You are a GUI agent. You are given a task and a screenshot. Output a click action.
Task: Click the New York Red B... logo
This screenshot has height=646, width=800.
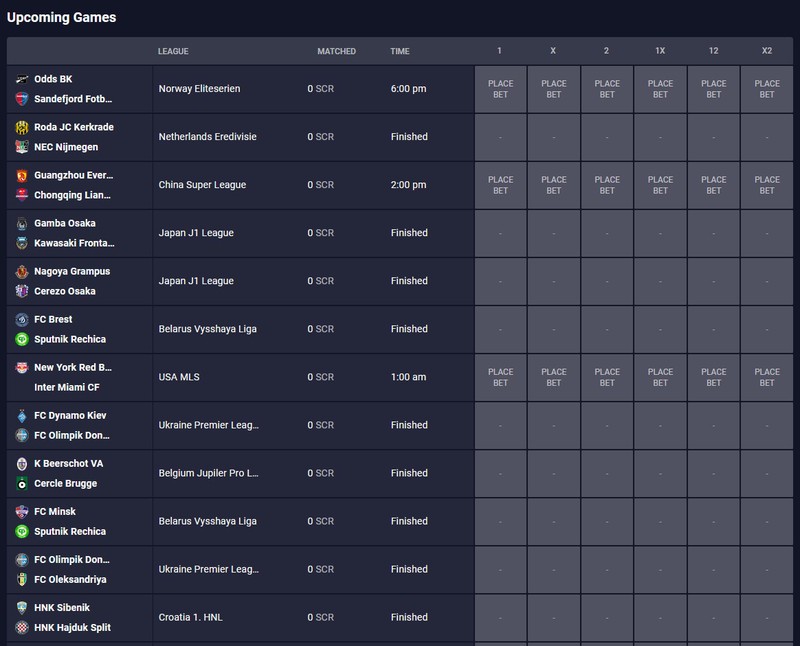click(22, 367)
